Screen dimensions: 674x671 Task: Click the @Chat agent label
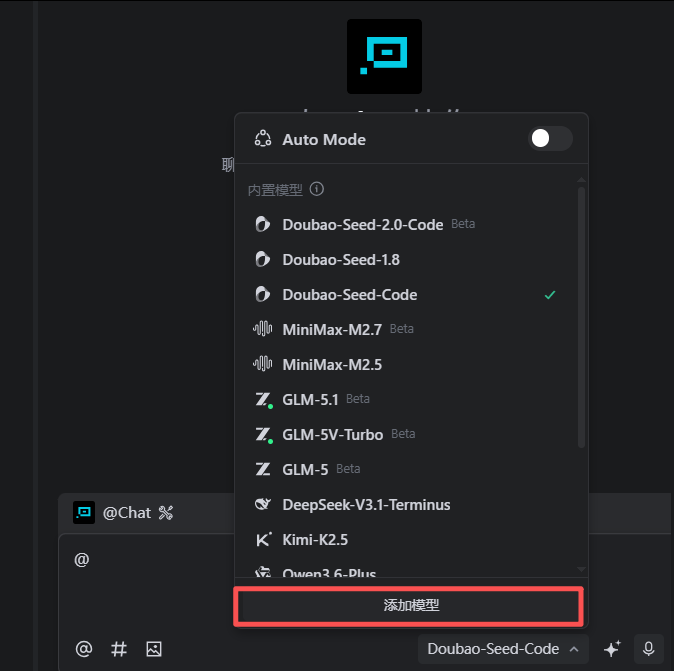coord(127,513)
